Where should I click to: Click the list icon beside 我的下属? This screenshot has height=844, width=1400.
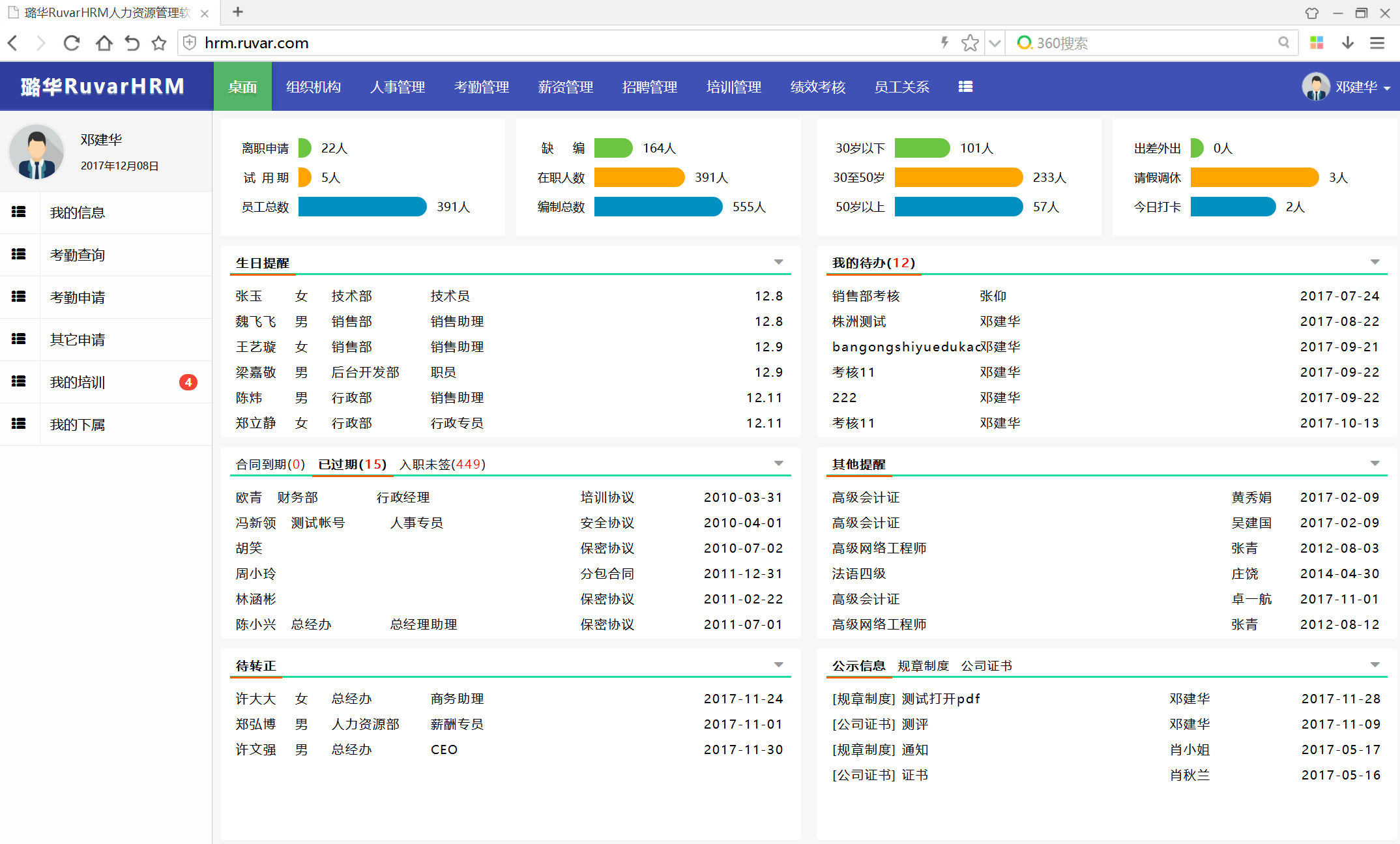tap(19, 424)
